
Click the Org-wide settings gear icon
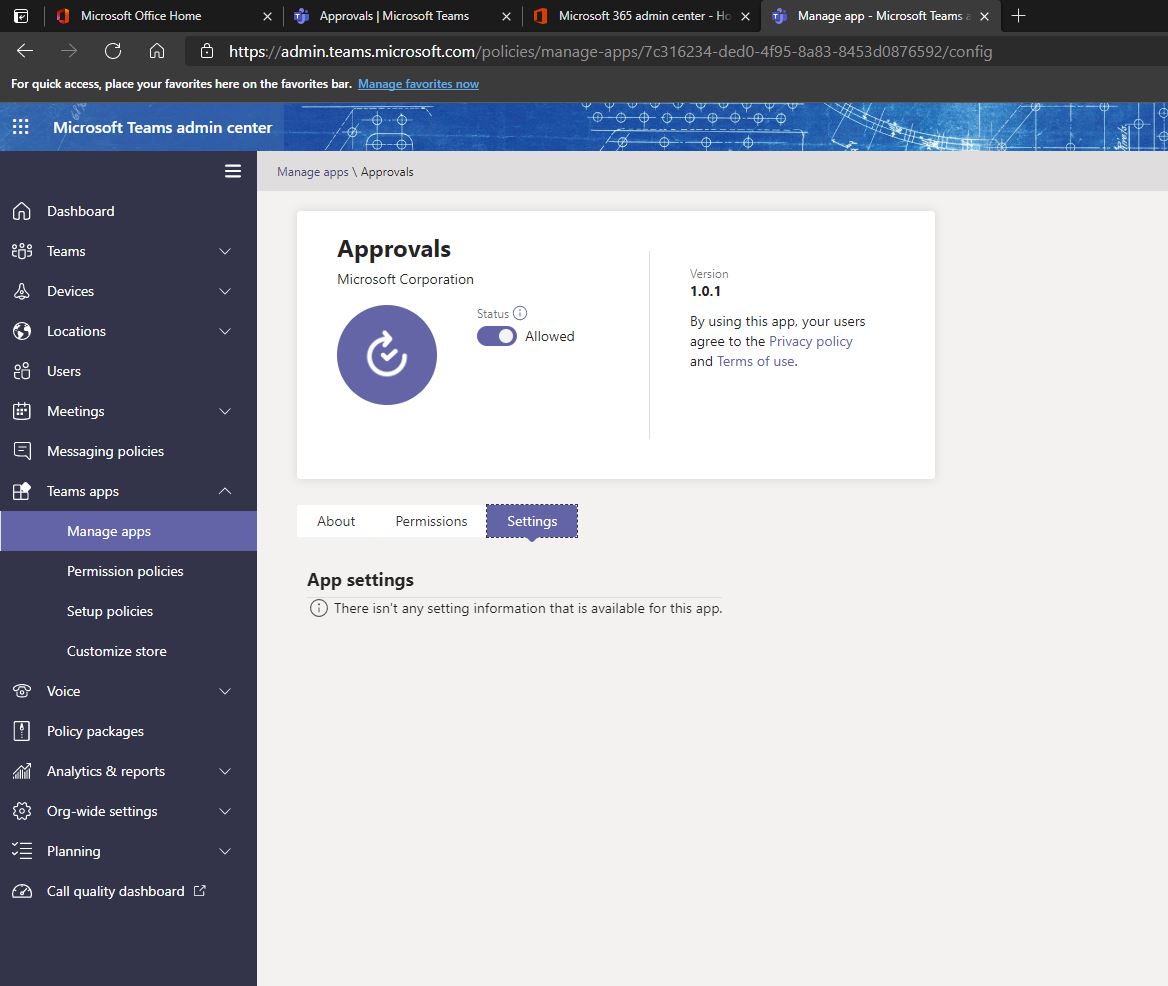point(22,811)
